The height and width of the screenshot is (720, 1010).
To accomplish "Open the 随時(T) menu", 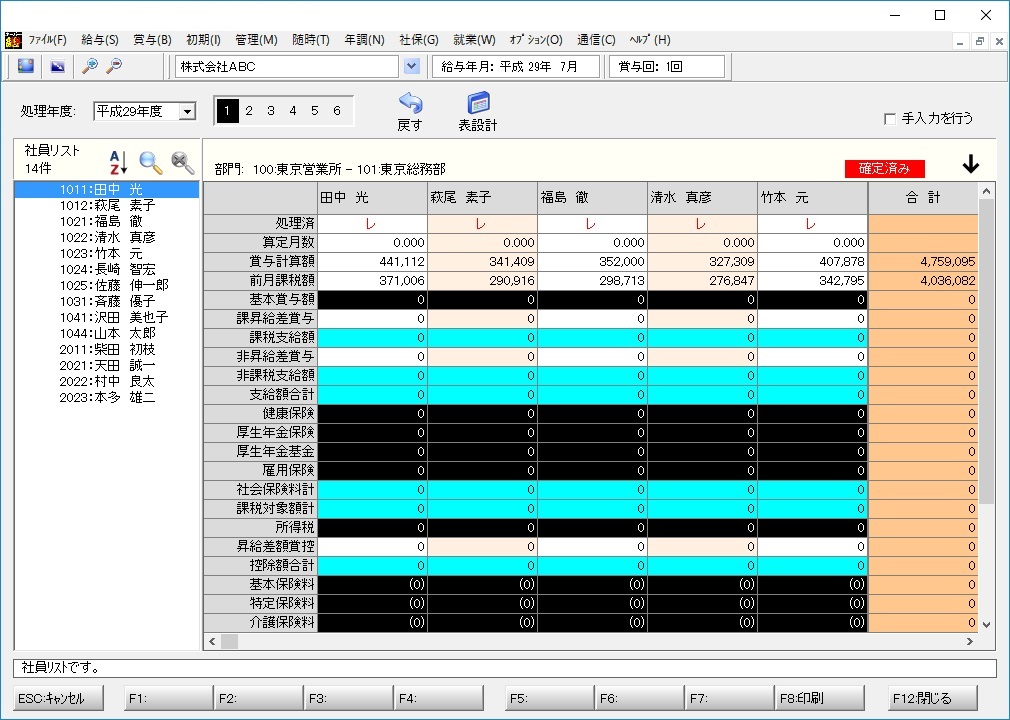I will click(311, 40).
